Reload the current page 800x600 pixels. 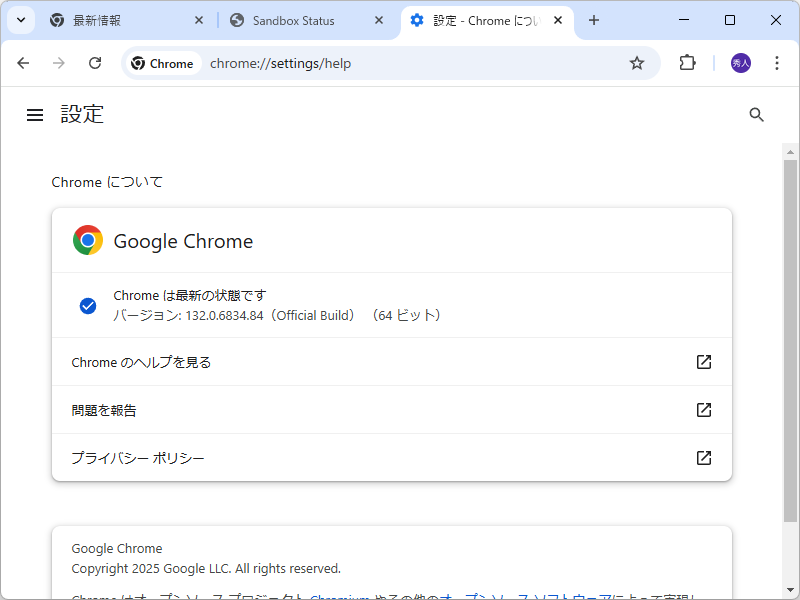tap(95, 62)
